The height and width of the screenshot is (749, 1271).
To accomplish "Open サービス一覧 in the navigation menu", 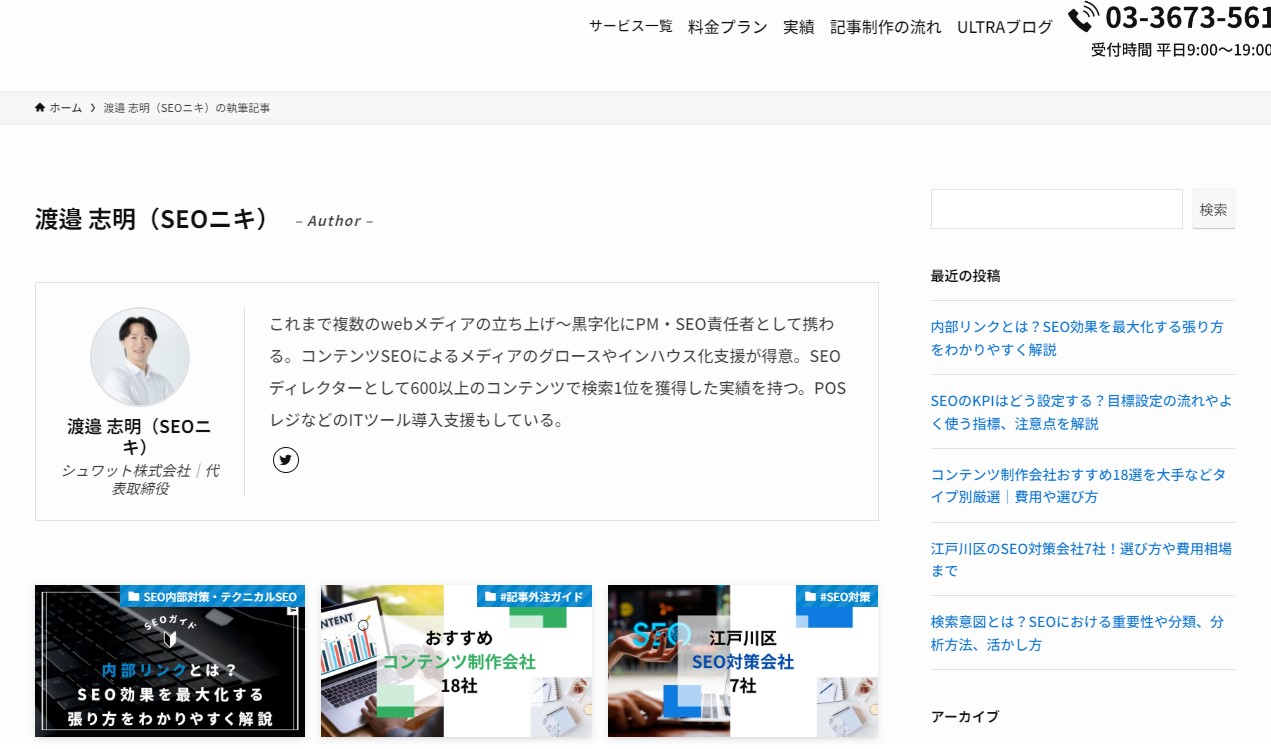I will [x=631, y=27].
